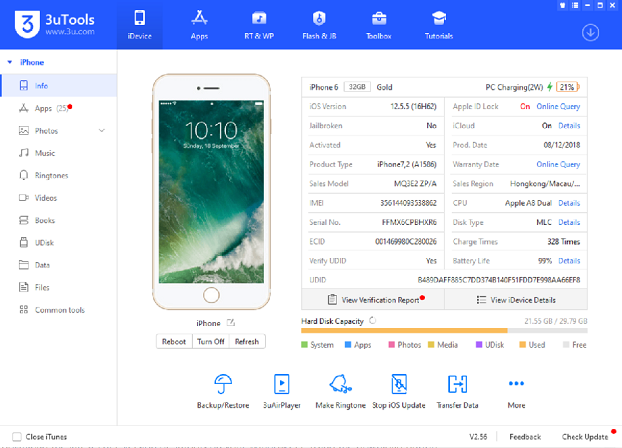622x448 pixels.
Task: Click the Used orange legend swatch
Action: [523, 344]
